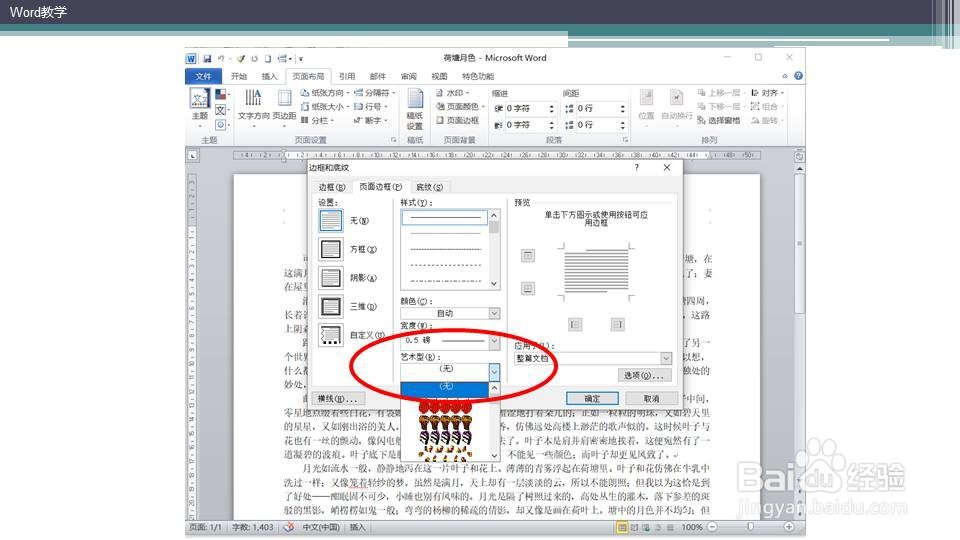
Task: Click the Options (选项) button
Action: click(x=644, y=375)
